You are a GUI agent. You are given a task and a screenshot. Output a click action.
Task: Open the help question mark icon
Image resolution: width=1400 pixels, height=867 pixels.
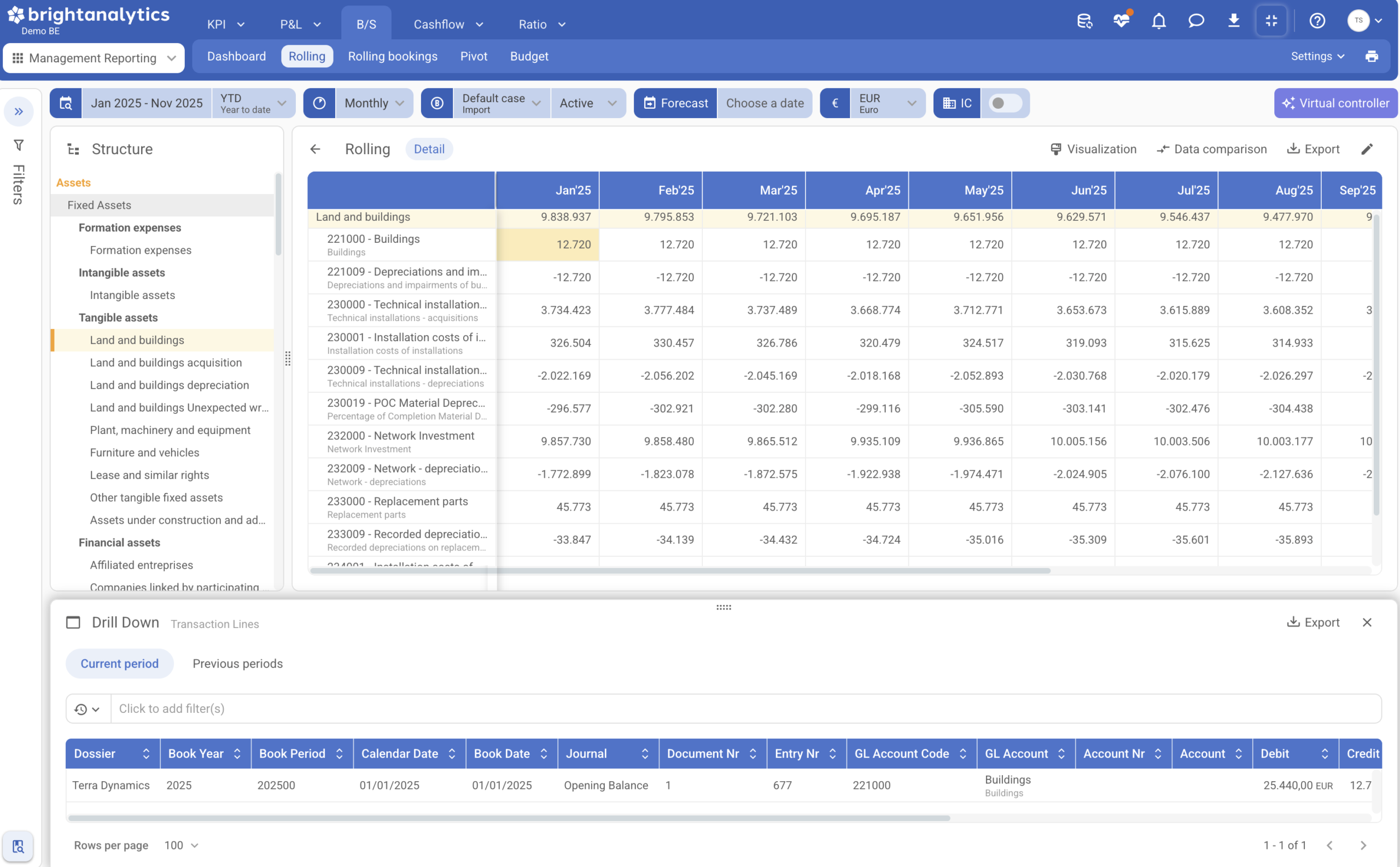click(1317, 21)
